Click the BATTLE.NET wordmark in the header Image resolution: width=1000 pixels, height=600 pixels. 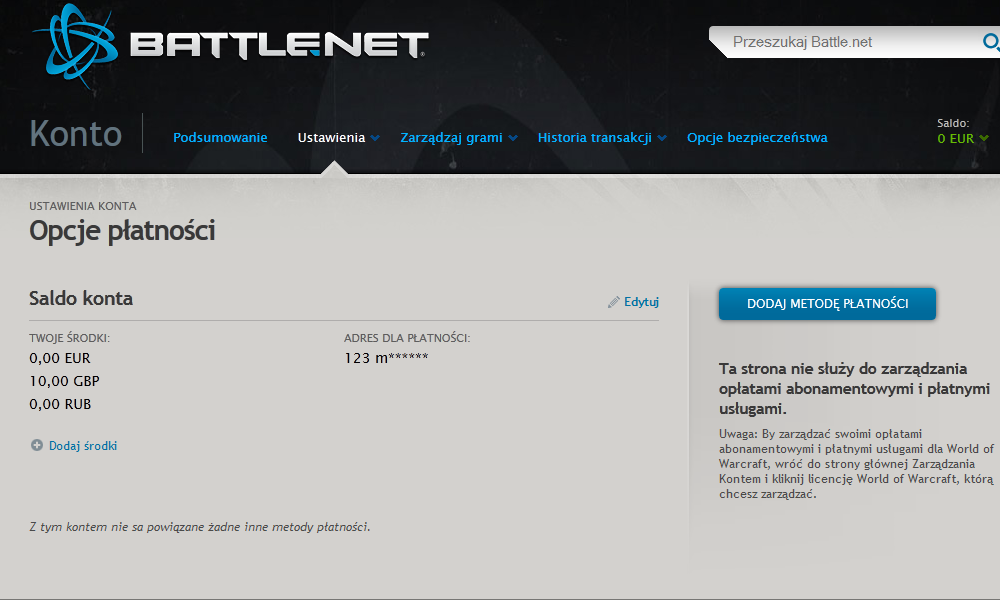pyautogui.click(x=278, y=45)
